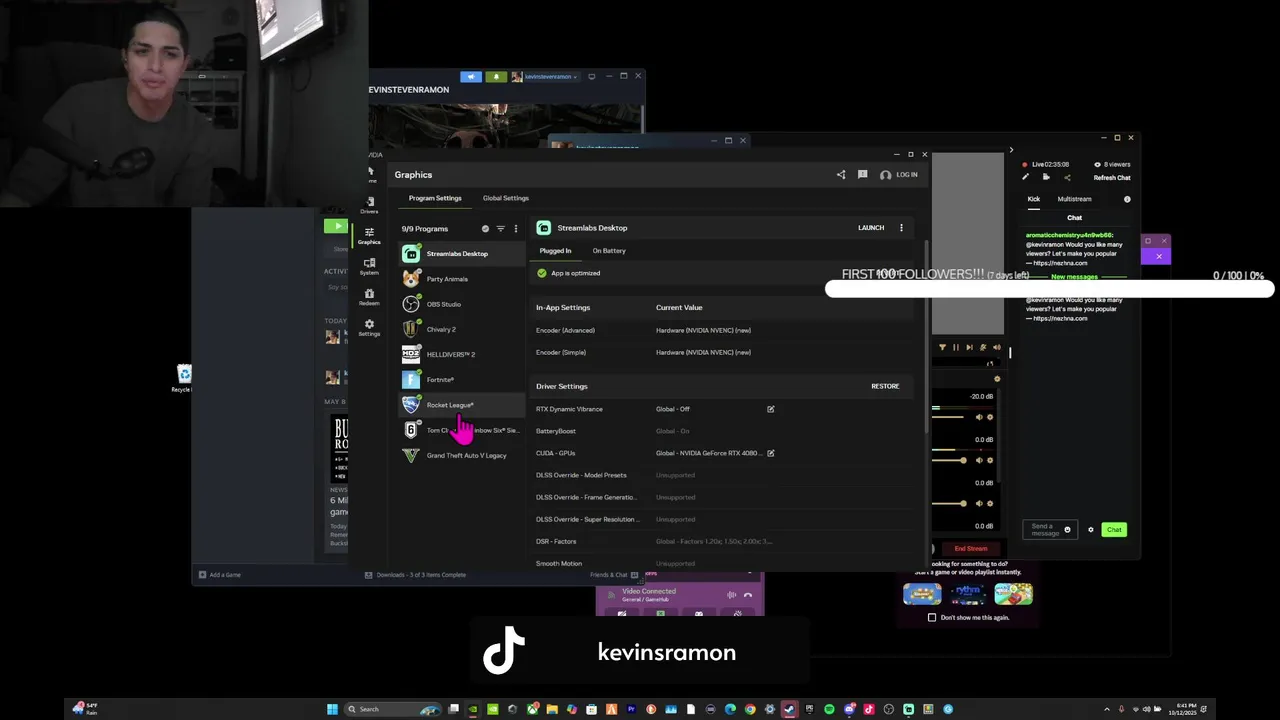Select Chivalry 2 in programs list

[462, 329]
